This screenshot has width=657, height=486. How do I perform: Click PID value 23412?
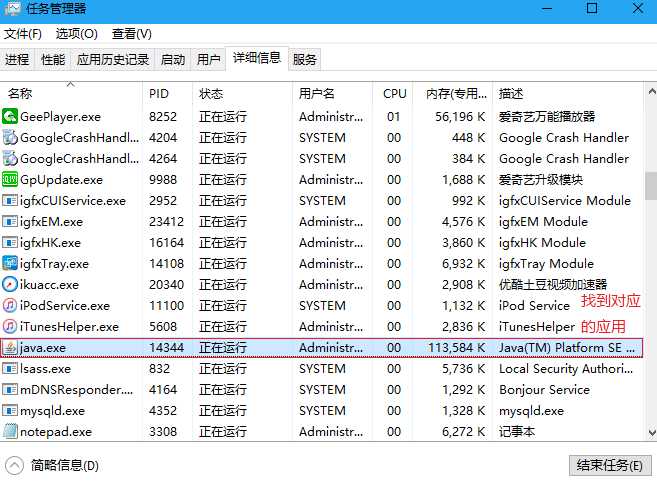pyautogui.click(x=166, y=222)
